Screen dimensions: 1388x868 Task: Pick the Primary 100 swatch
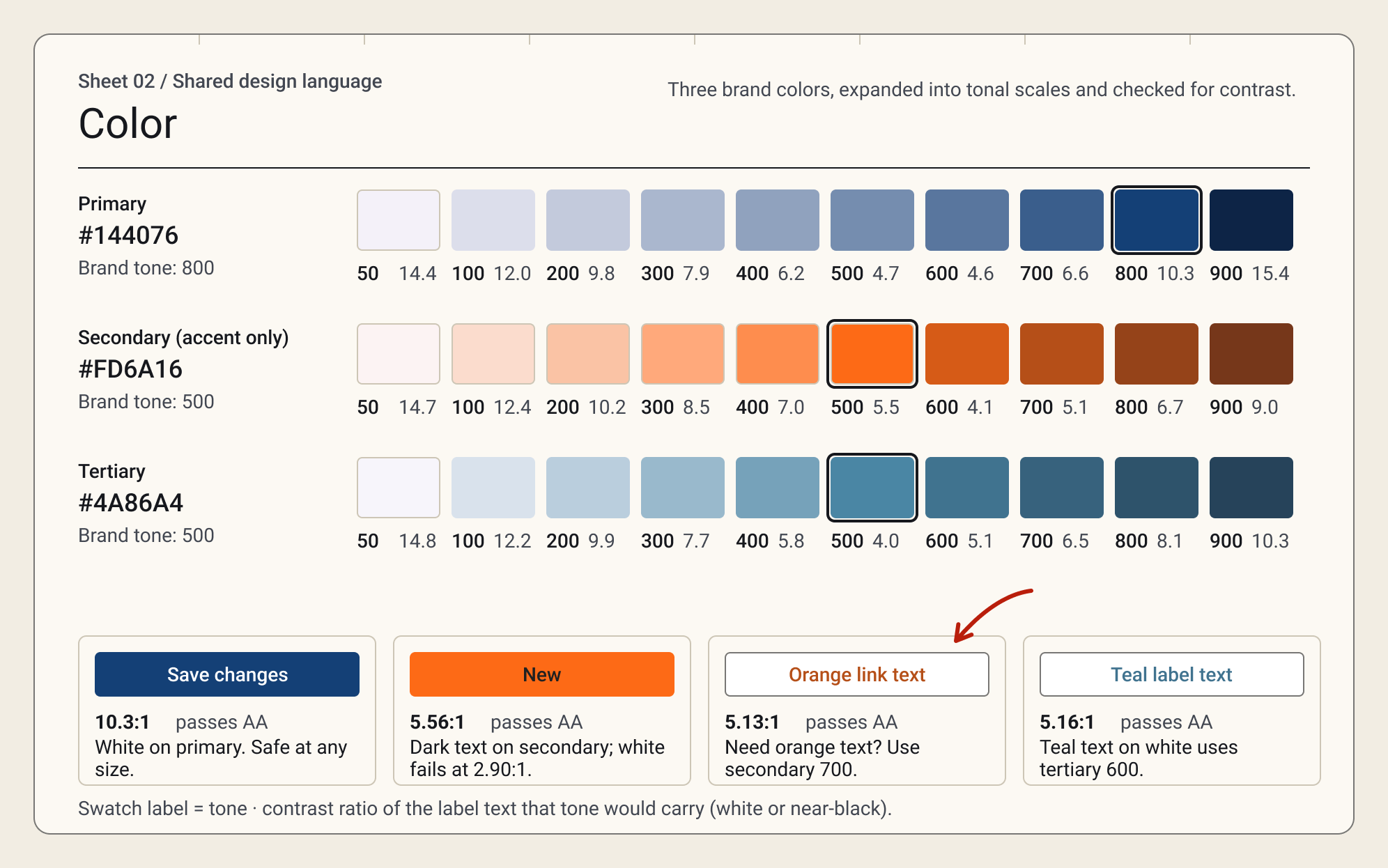493,220
